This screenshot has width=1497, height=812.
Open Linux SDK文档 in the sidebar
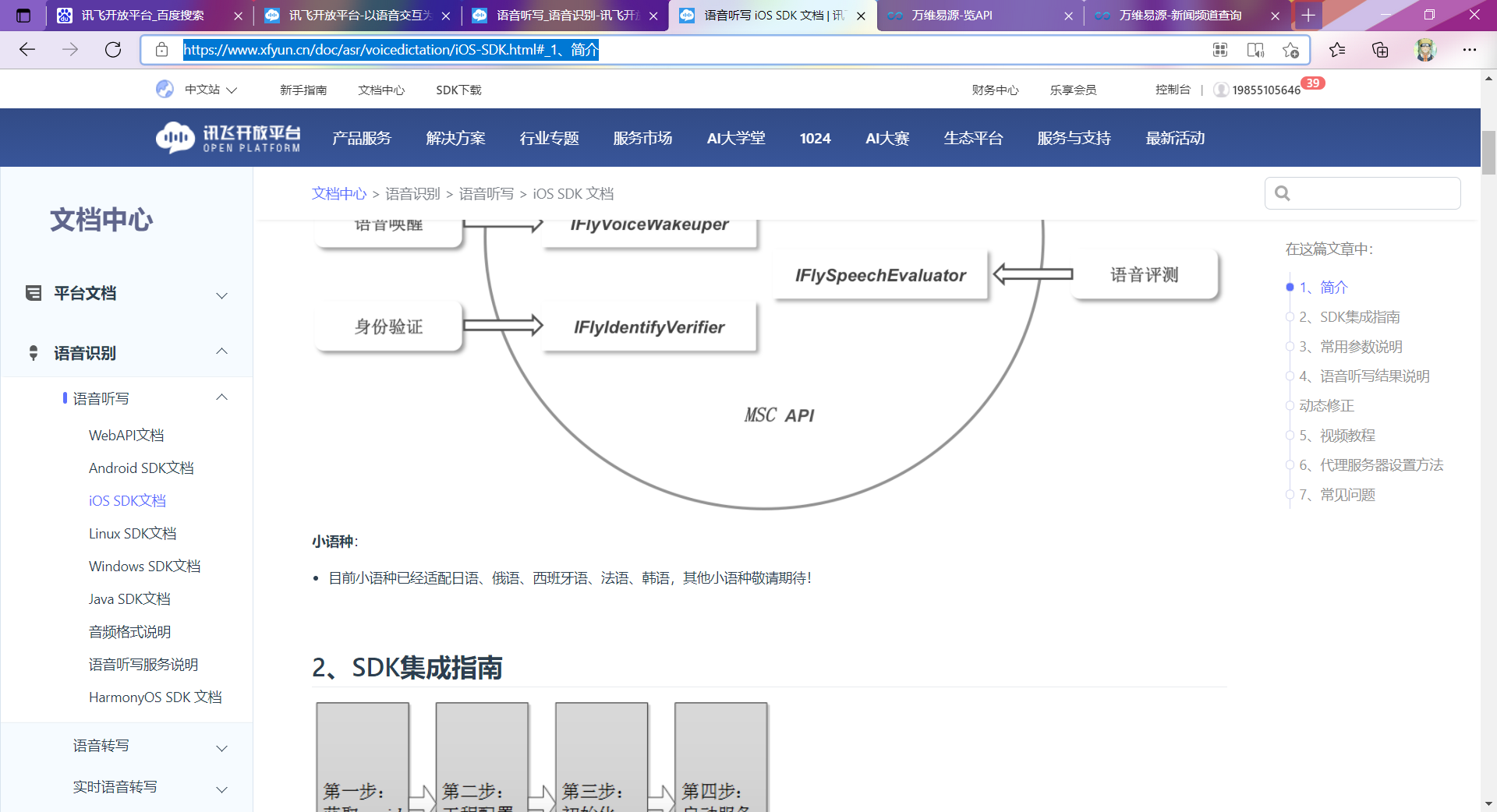click(x=133, y=533)
